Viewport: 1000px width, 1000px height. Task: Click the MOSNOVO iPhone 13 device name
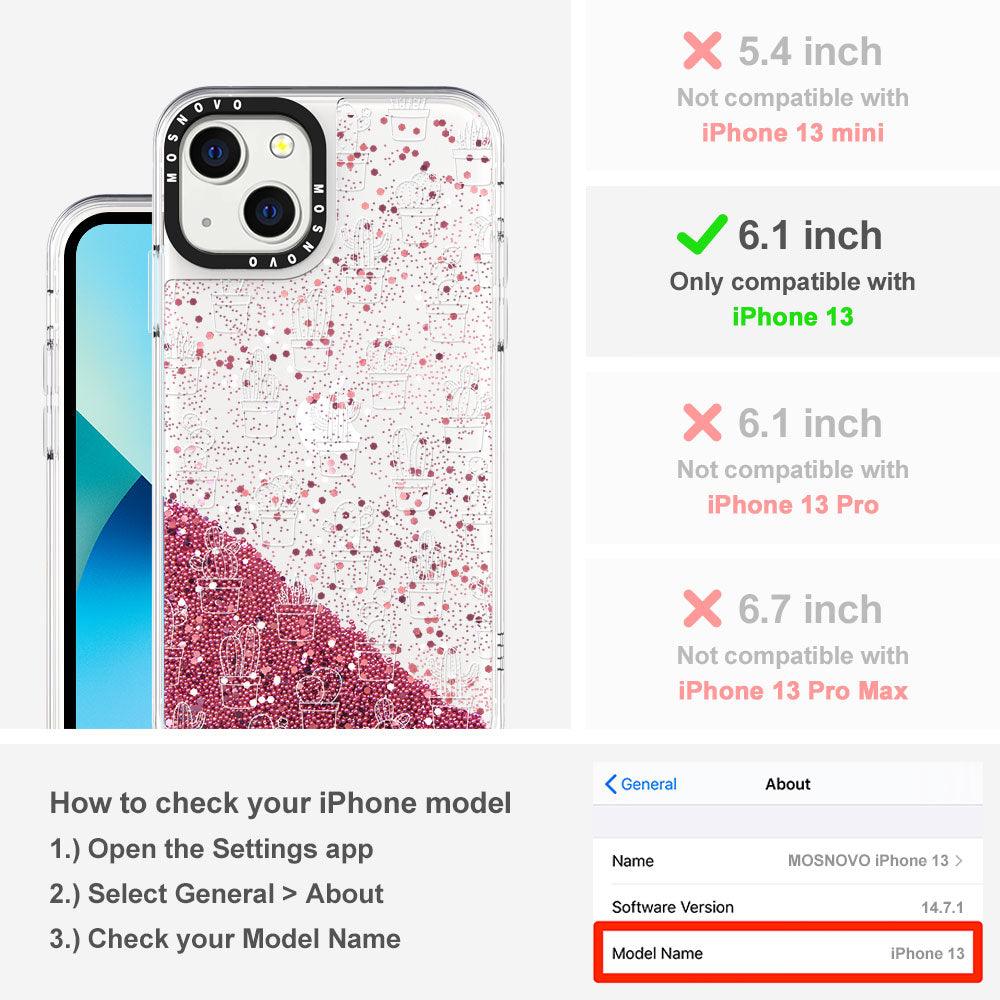coord(868,860)
